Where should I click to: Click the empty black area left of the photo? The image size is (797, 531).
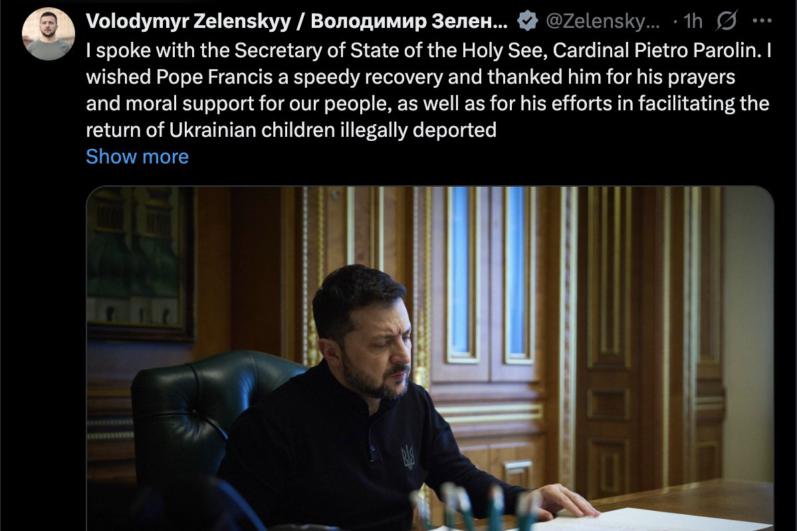point(43,356)
